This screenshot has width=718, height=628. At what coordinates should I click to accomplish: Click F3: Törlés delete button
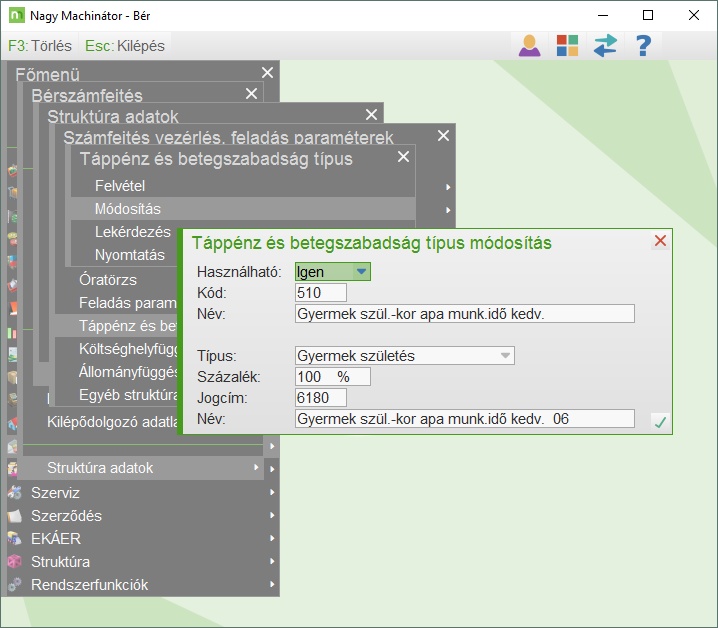point(40,46)
